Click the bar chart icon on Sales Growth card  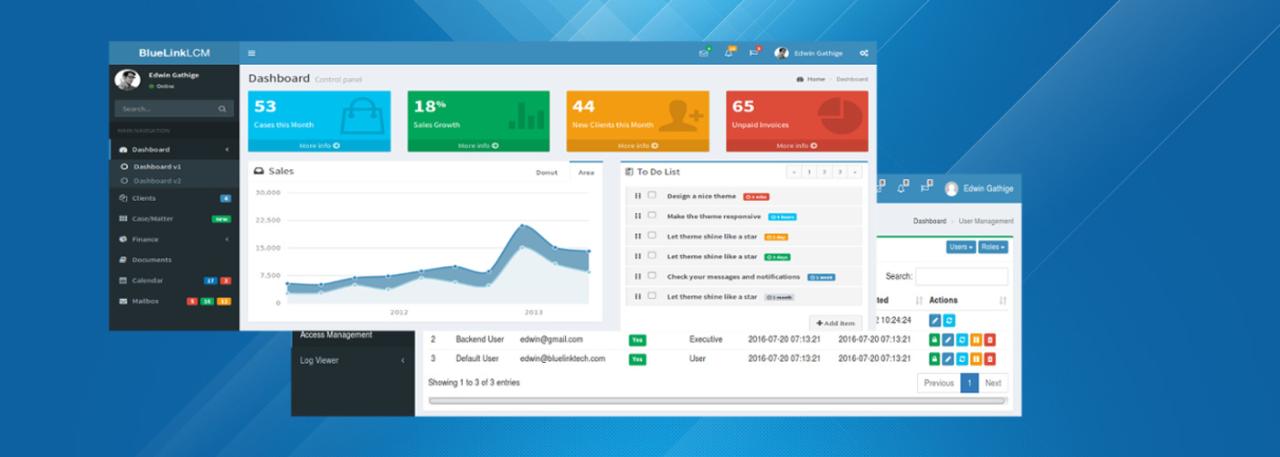point(526,117)
